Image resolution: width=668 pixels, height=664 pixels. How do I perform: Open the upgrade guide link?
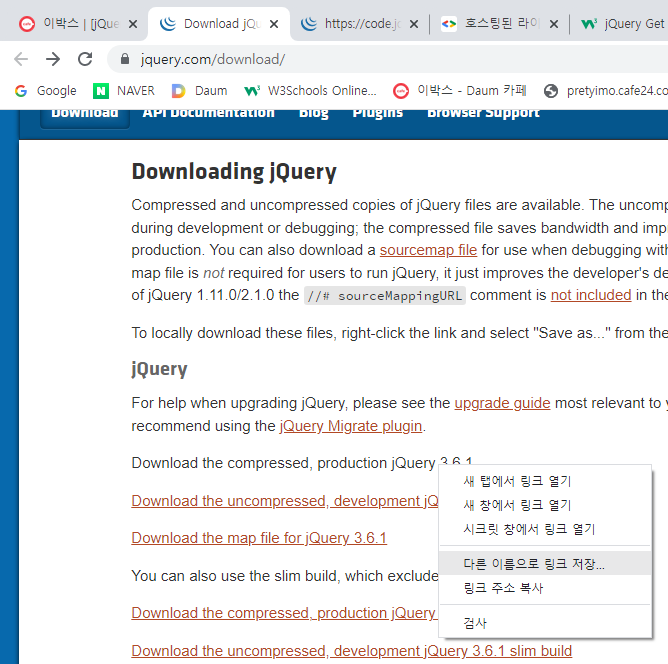click(x=502, y=403)
